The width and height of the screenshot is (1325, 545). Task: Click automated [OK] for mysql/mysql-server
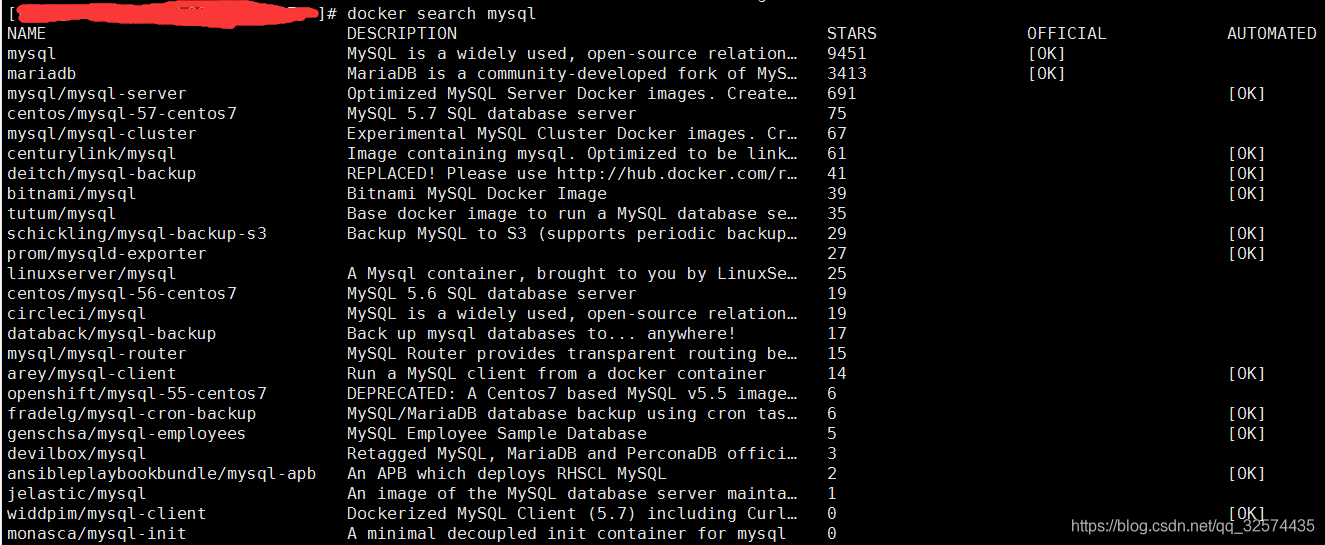click(x=1247, y=94)
